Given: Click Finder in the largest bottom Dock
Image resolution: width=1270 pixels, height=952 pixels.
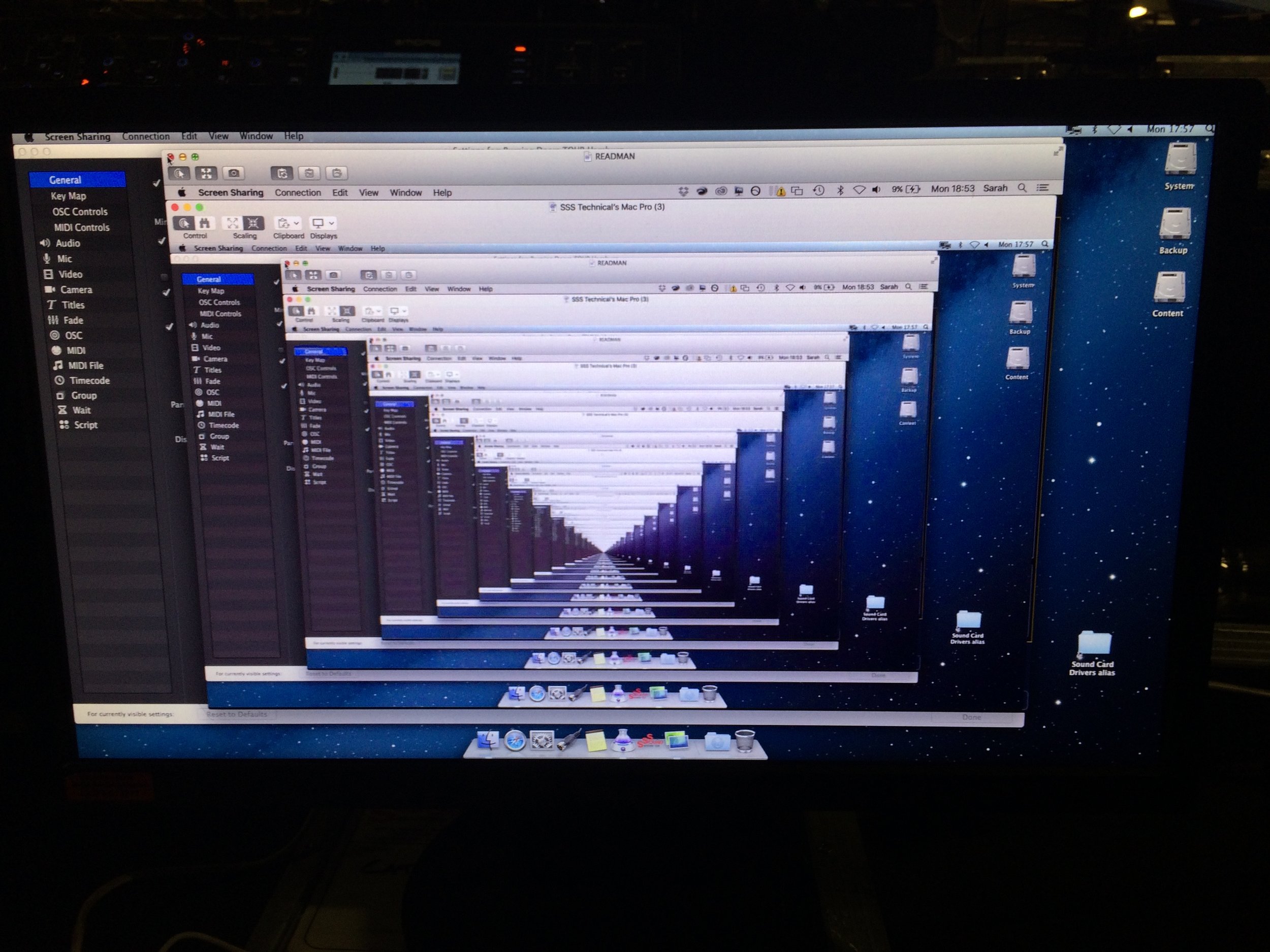Looking at the screenshot, I should tap(488, 740).
